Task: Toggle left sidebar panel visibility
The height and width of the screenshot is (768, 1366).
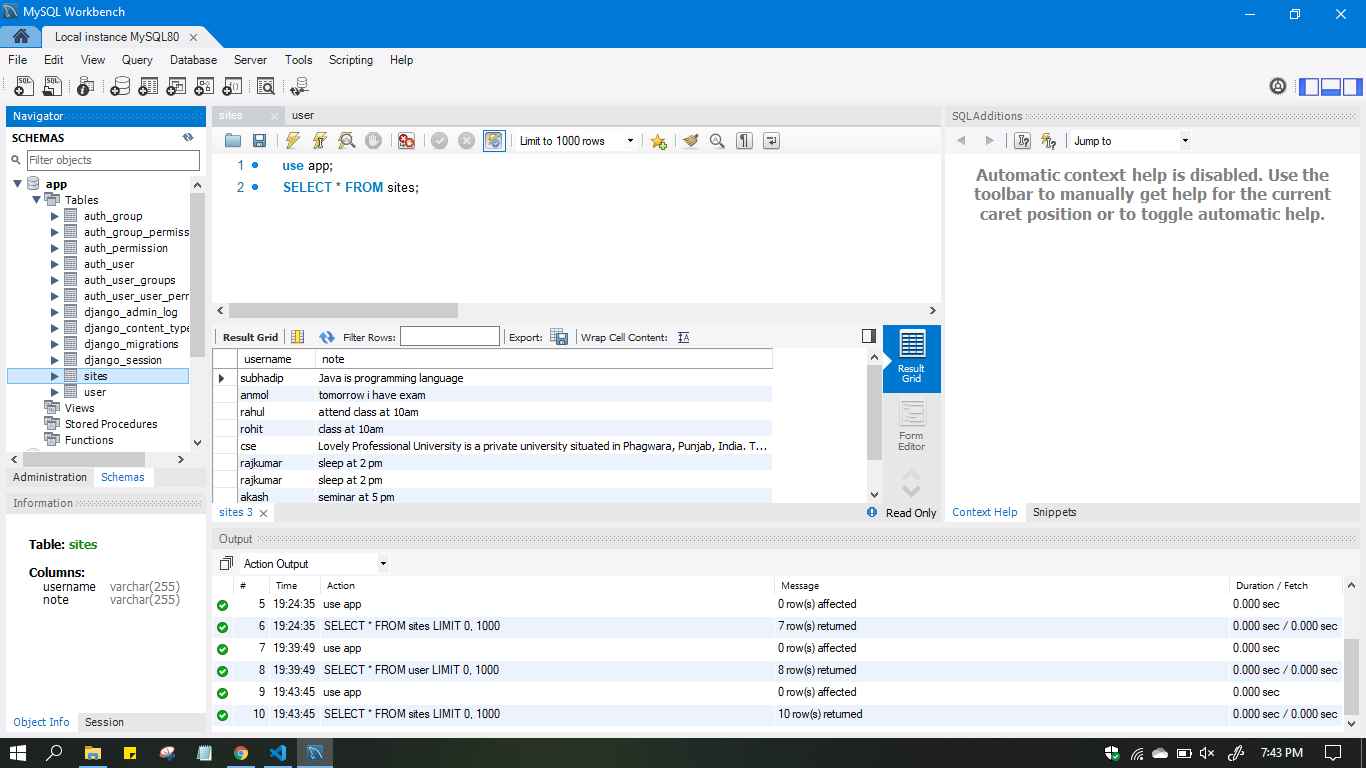Action: point(1309,86)
